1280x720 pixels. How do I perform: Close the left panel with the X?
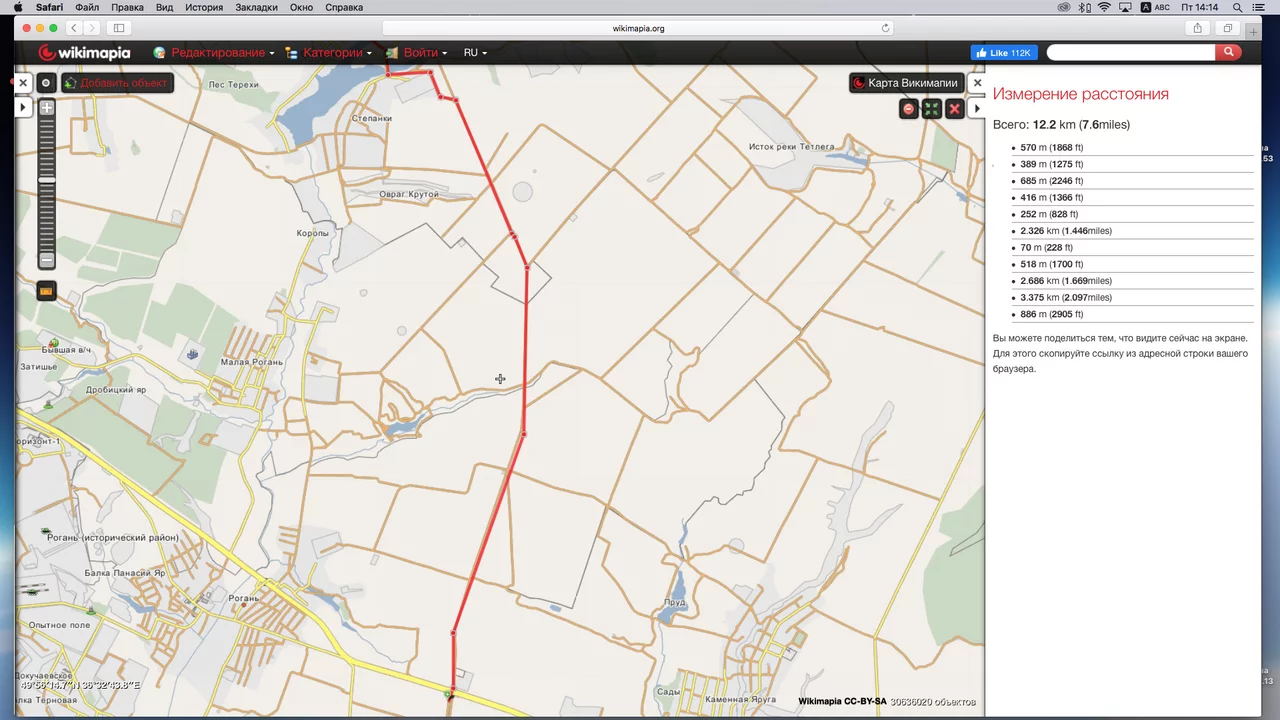[23, 83]
